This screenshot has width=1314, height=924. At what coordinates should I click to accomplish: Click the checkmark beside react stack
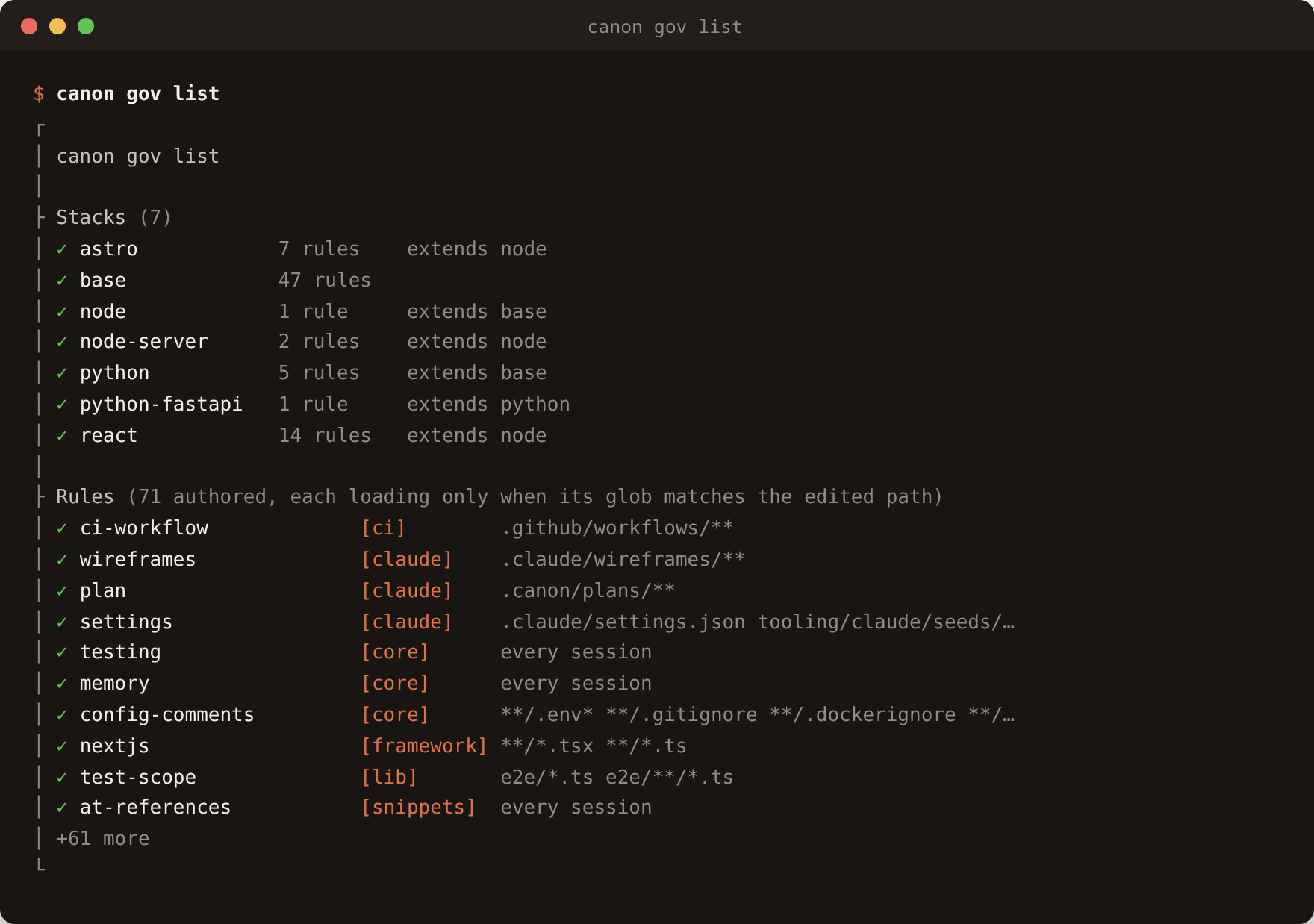(62, 436)
